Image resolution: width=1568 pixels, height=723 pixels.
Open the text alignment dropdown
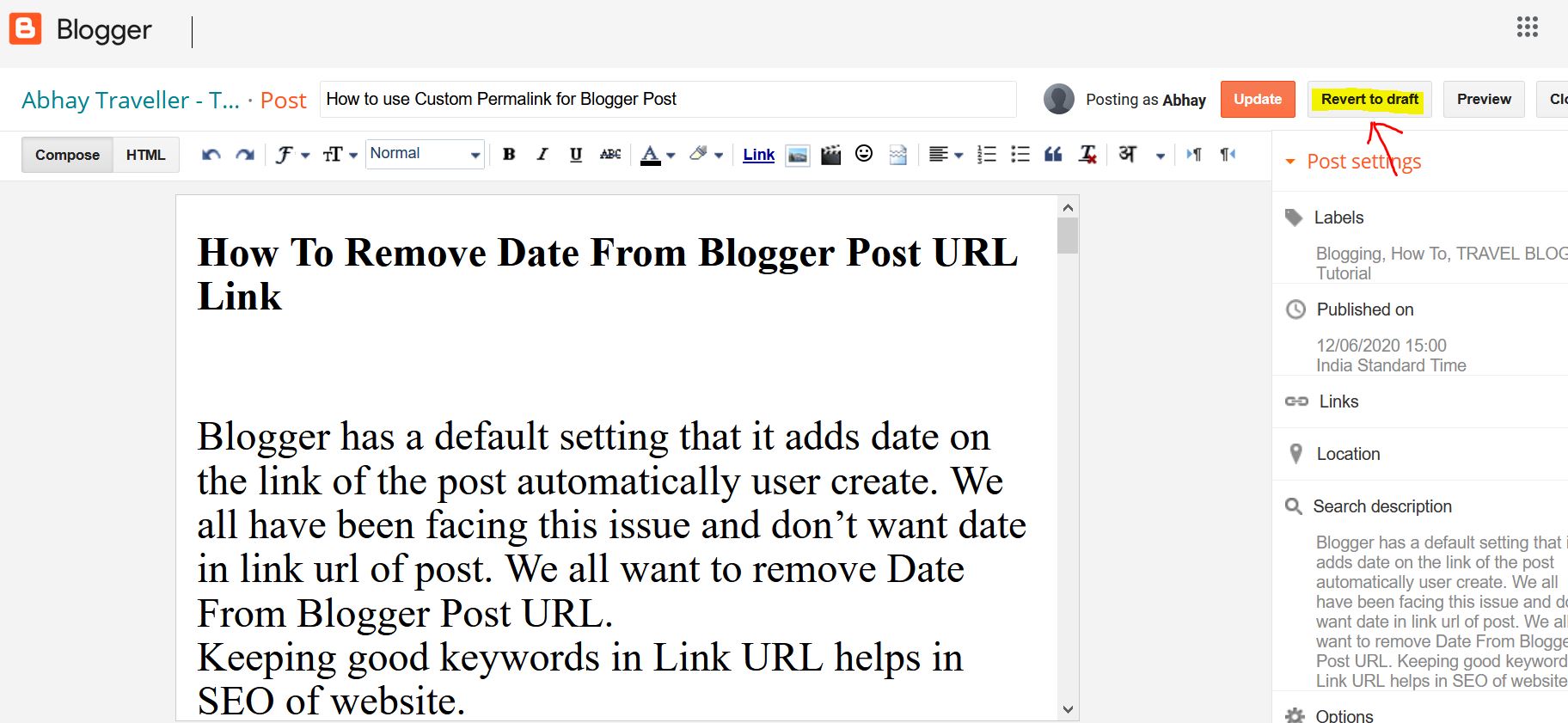(945, 155)
